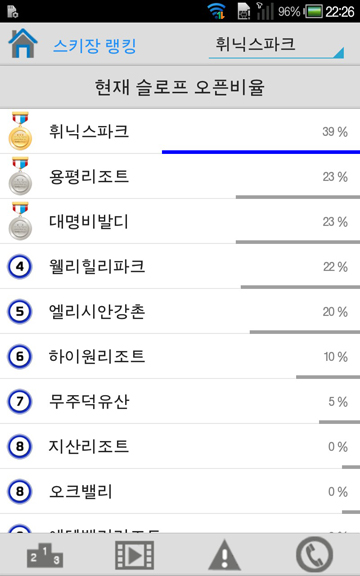Tap rank 5 badge for 엘리시안강촌
This screenshot has width=360, height=576.
[x=20, y=312]
